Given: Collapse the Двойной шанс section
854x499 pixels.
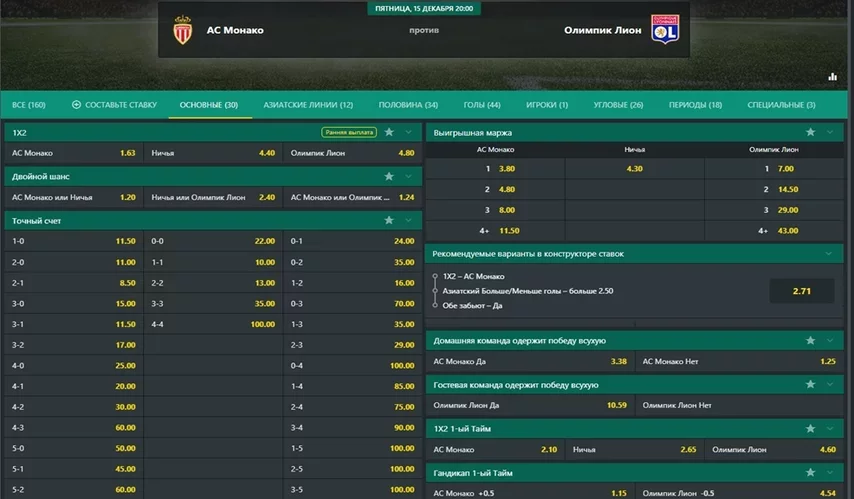Looking at the screenshot, I should [x=408, y=177].
